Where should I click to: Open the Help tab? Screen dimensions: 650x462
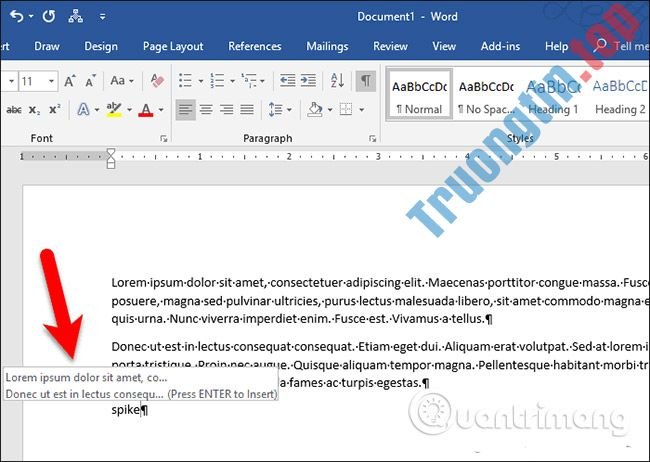[556, 46]
